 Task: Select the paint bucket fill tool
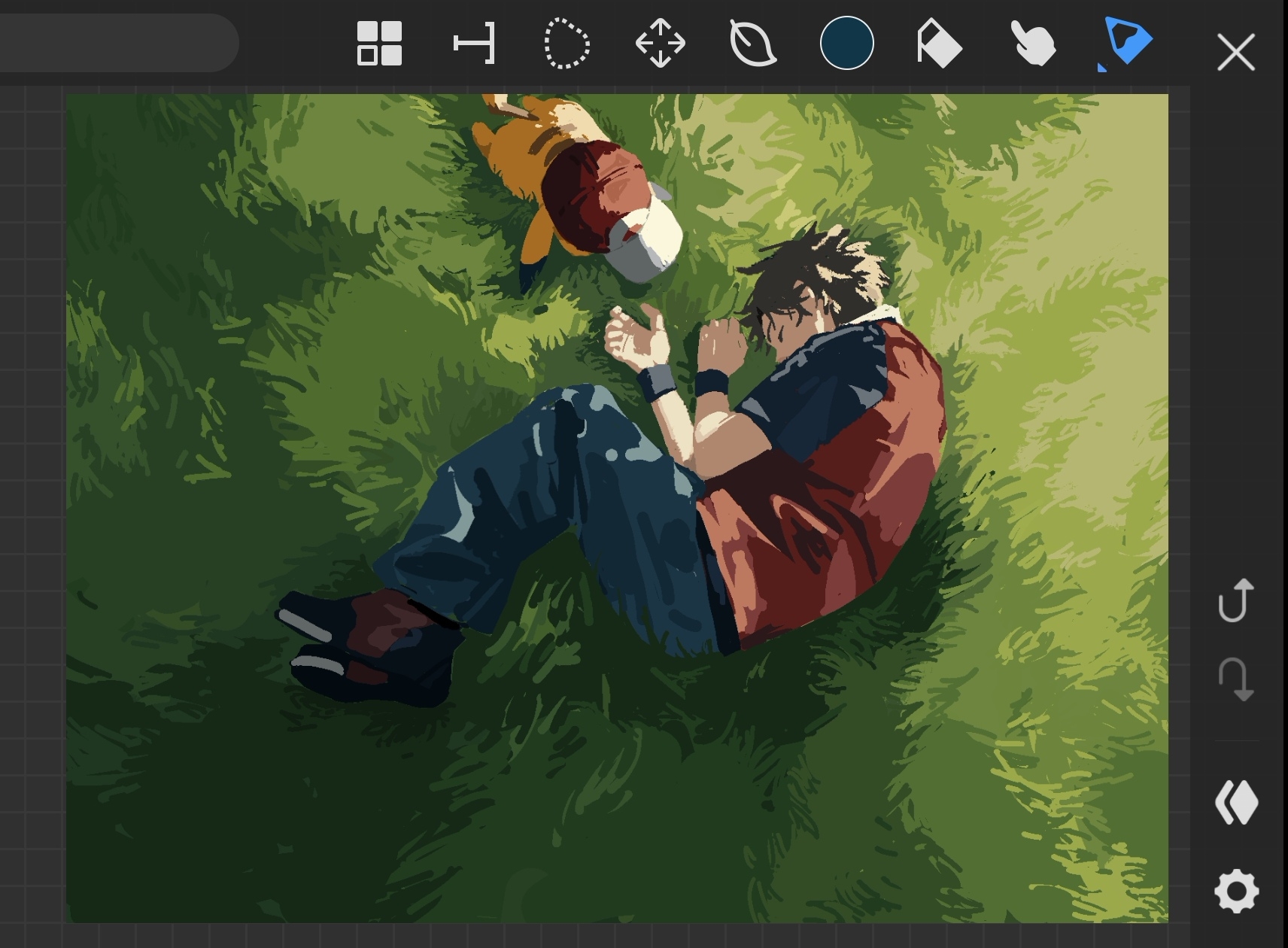coord(939,44)
